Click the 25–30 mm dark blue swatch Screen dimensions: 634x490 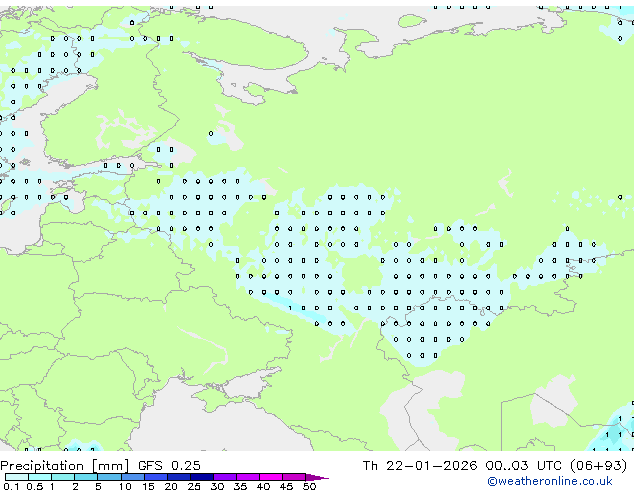coord(201,477)
